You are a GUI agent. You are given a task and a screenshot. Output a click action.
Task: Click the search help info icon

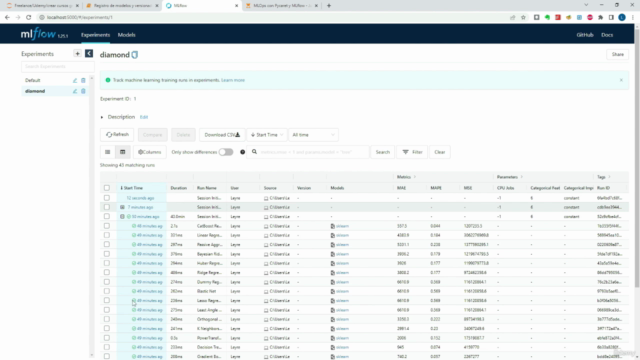(242, 152)
